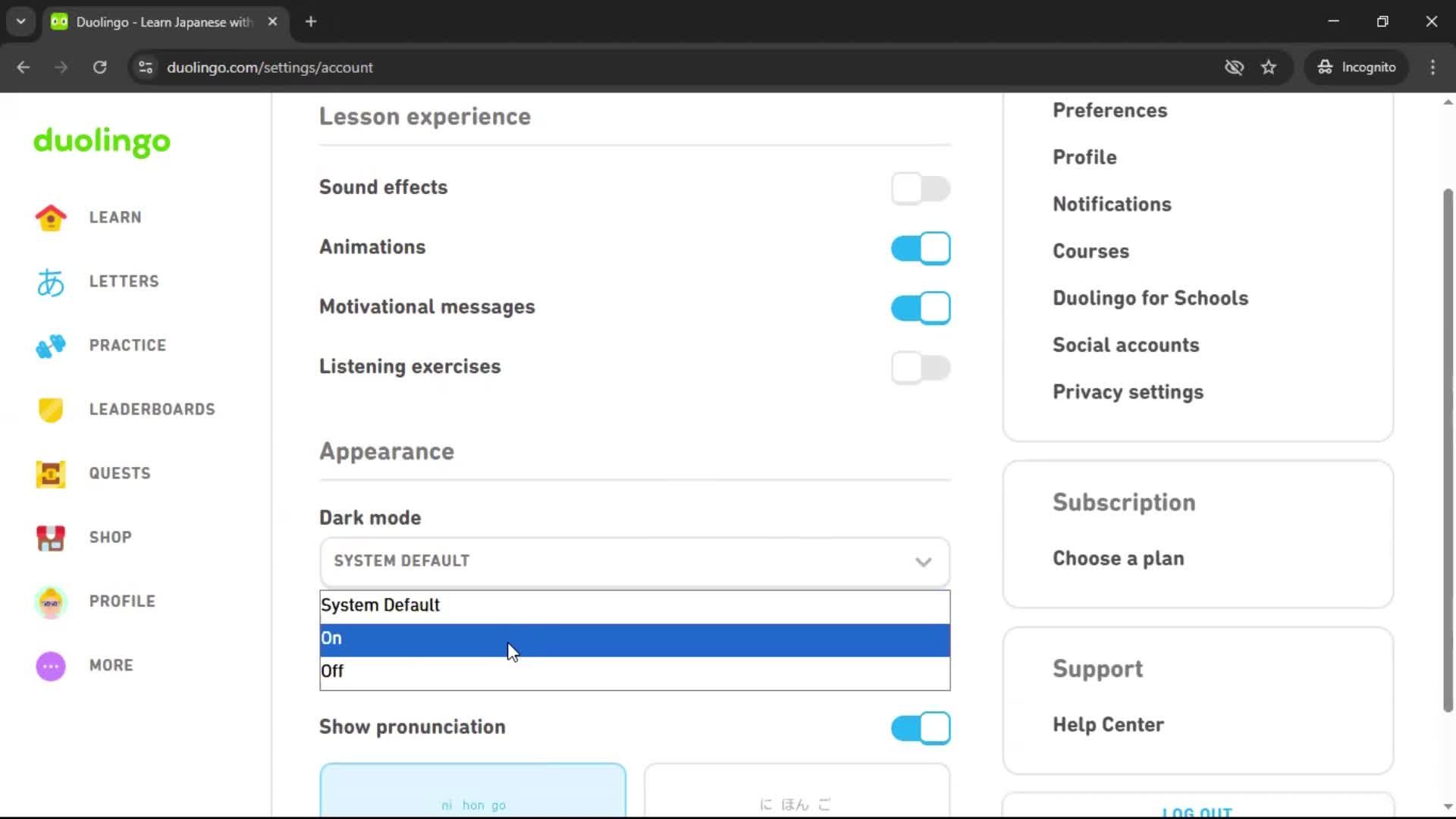Click the Choose a plan link
Viewport: 1456px width, 819px height.
(1118, 558)
